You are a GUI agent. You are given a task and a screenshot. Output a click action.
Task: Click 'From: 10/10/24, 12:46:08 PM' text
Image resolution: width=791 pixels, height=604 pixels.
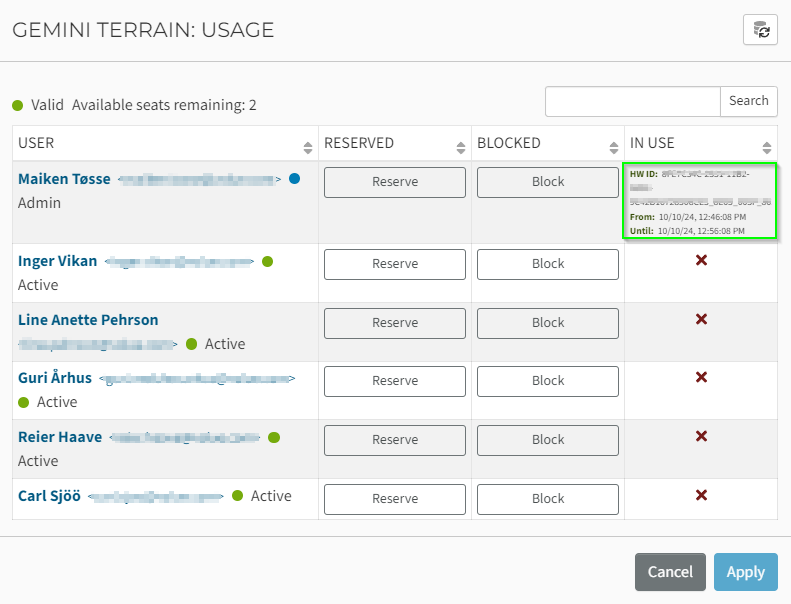688,217
